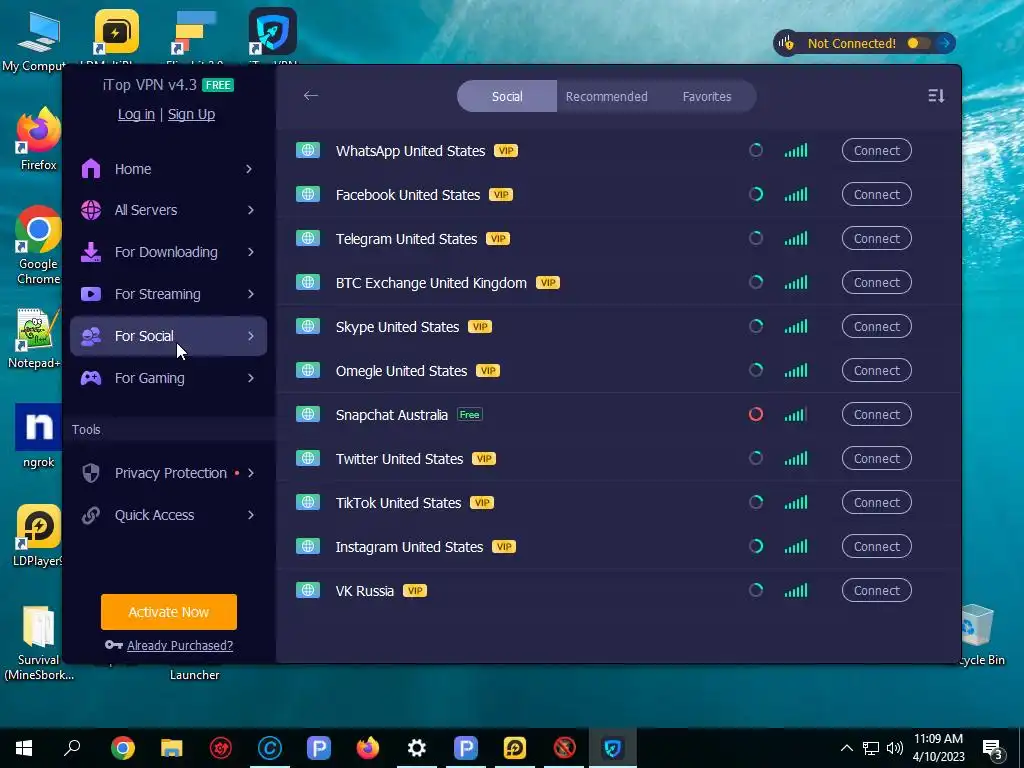The width and height of the screenshot is (1024, 768).
Task: Click the Quick Access link icon
Action: pyautogui.click(x=91, y=515)
